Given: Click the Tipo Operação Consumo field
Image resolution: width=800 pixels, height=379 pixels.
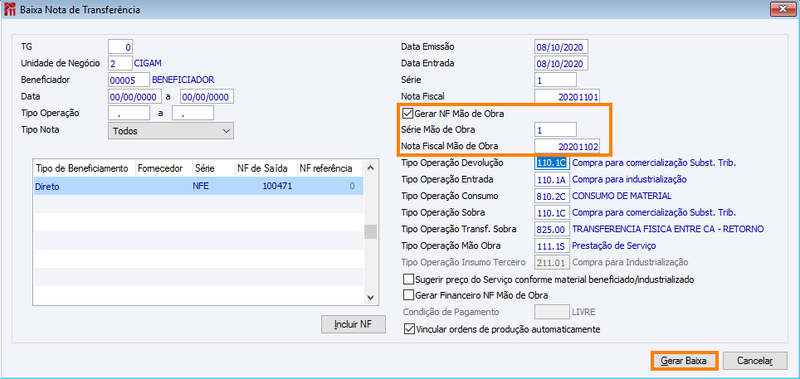Looking at the screenshot, I should click(x=552, y=196).
